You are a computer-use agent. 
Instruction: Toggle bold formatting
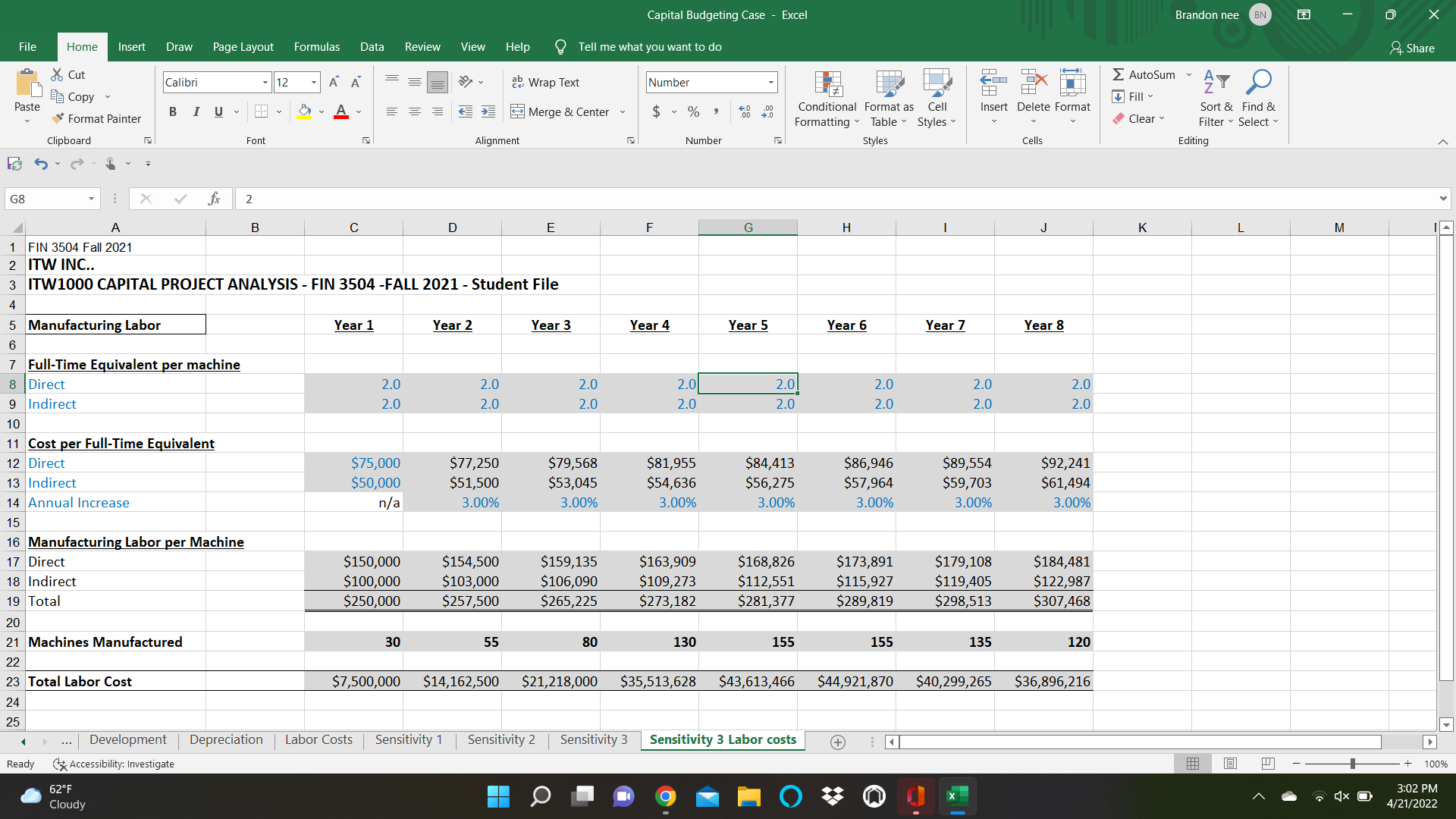tap(172, 111)
